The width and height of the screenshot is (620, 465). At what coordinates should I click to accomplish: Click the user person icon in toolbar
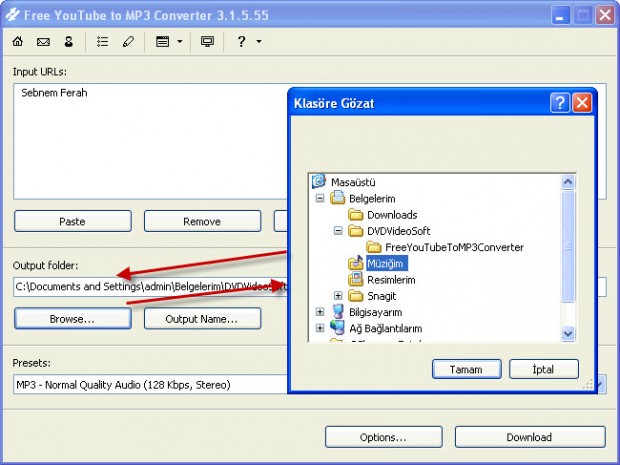(69, 42)
